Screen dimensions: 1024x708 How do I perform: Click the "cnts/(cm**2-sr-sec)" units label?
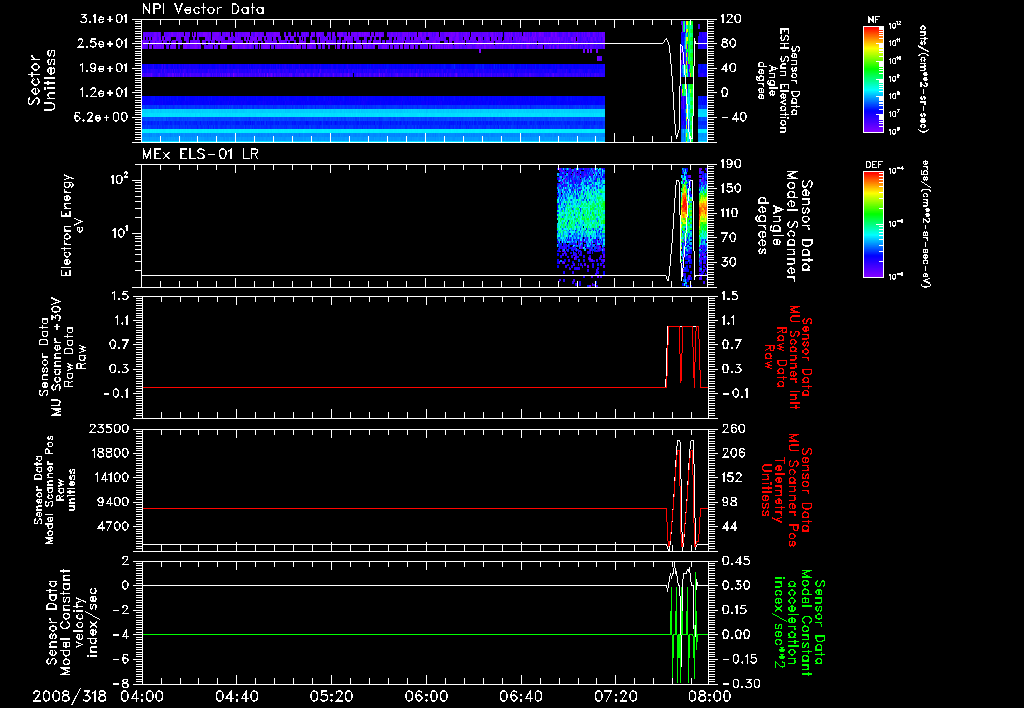923,79
